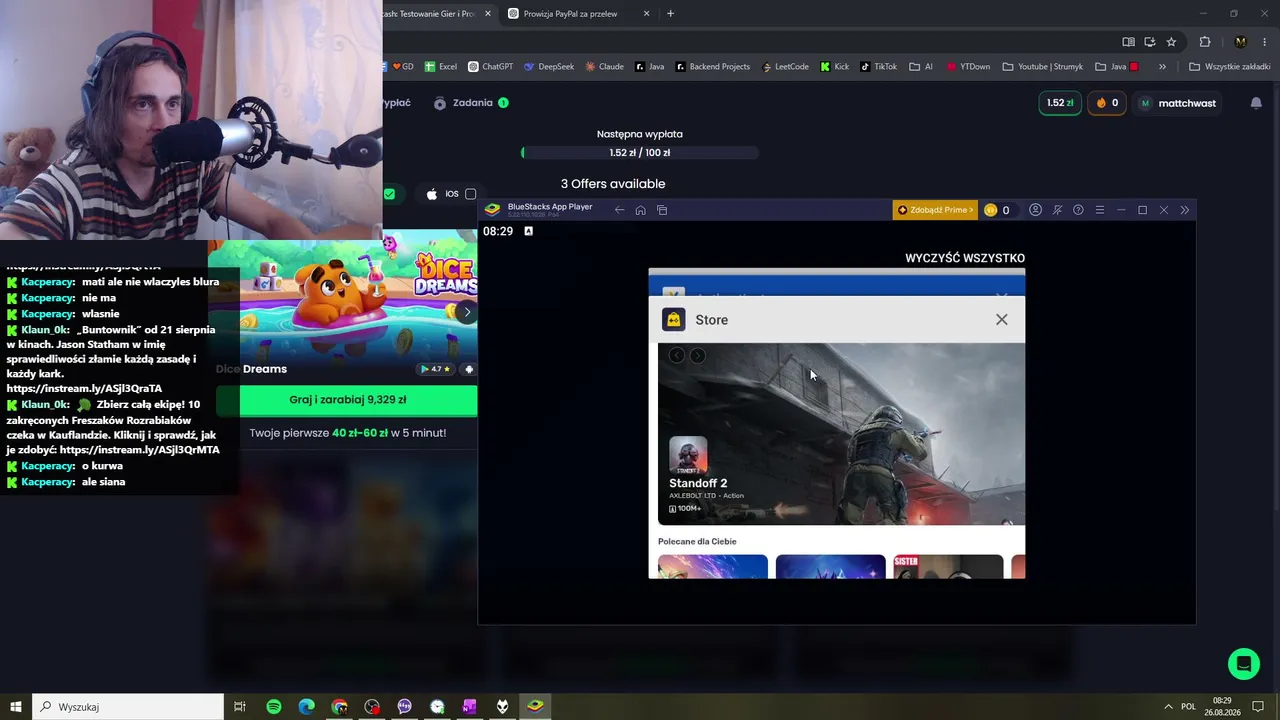Close the Store app card
Screen dimensions: 1280x720
(x=1001, y=320)
